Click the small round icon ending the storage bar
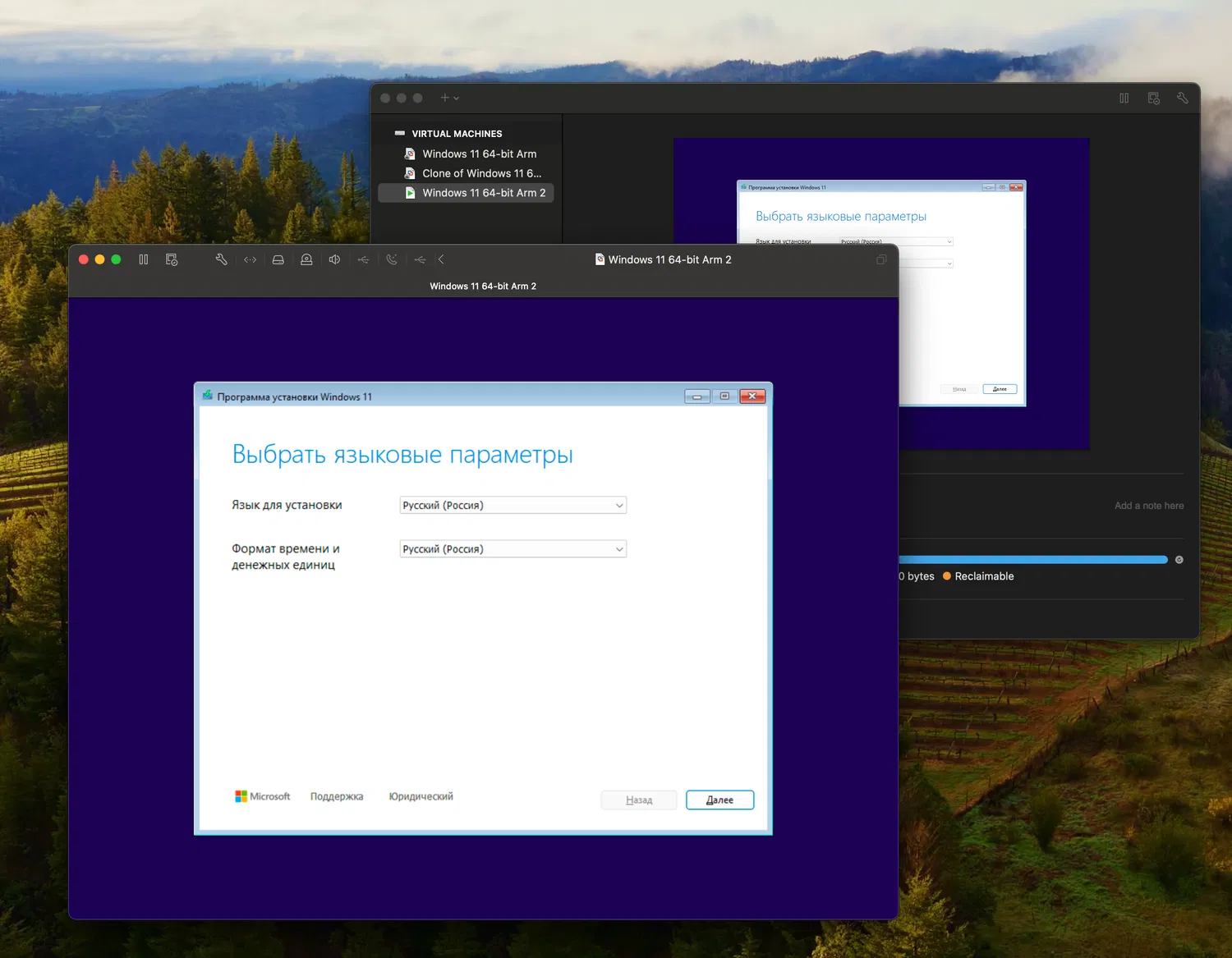The height and width of the screenshot is (958, 1232). click(x=1179, y=560)
